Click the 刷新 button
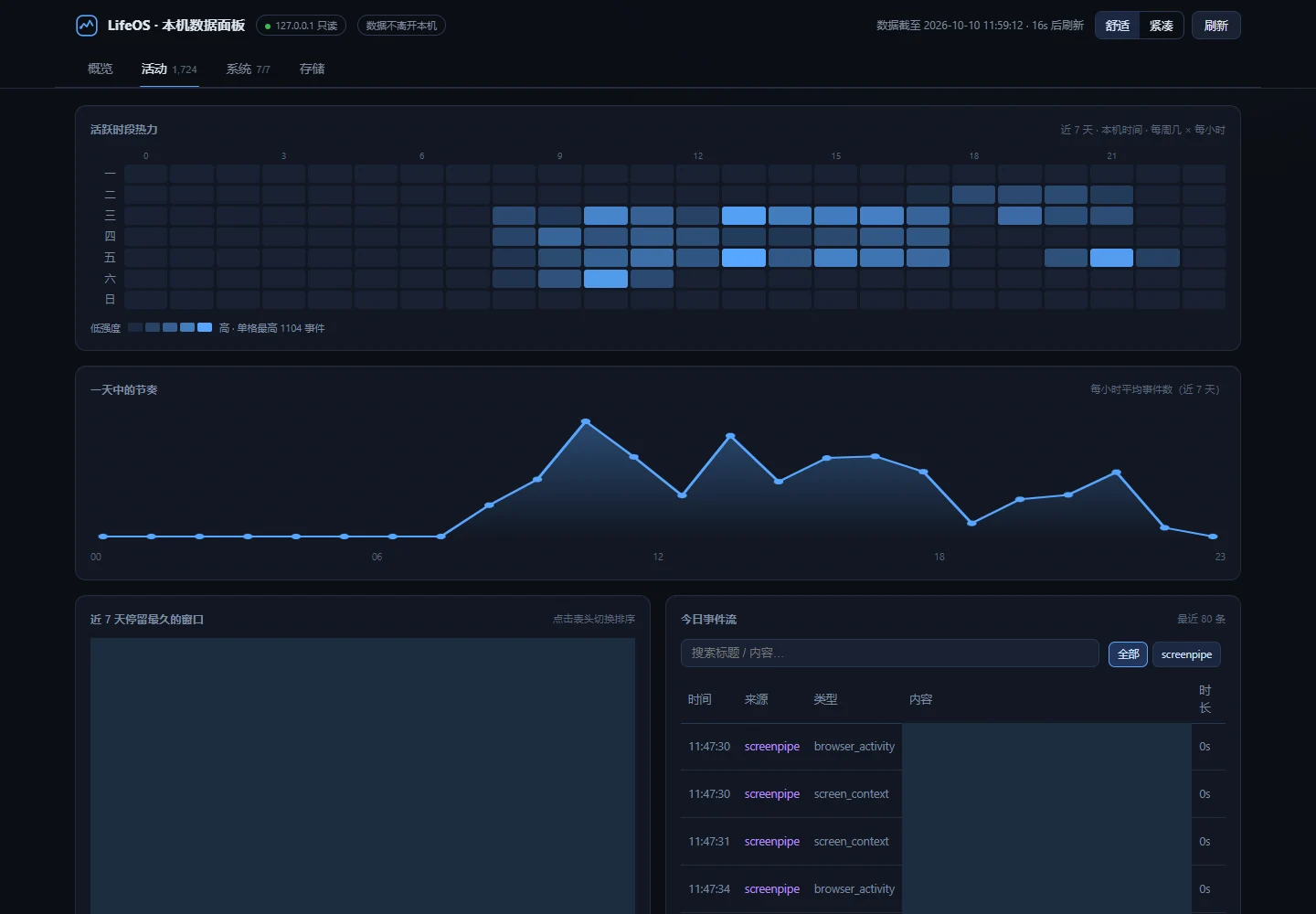The image size is (1316, 914). [x=1215, y=26]
